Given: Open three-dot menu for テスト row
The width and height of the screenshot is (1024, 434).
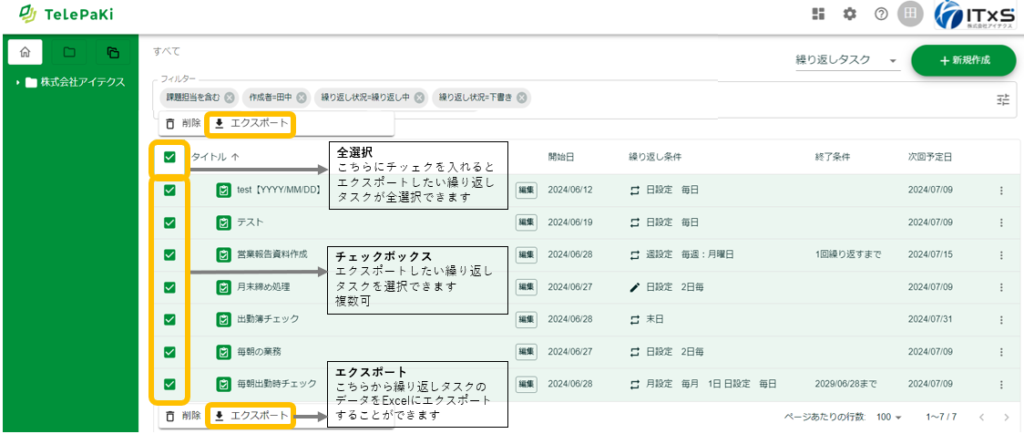Looking at the screenshot, I should click(x=1001, y=222).
